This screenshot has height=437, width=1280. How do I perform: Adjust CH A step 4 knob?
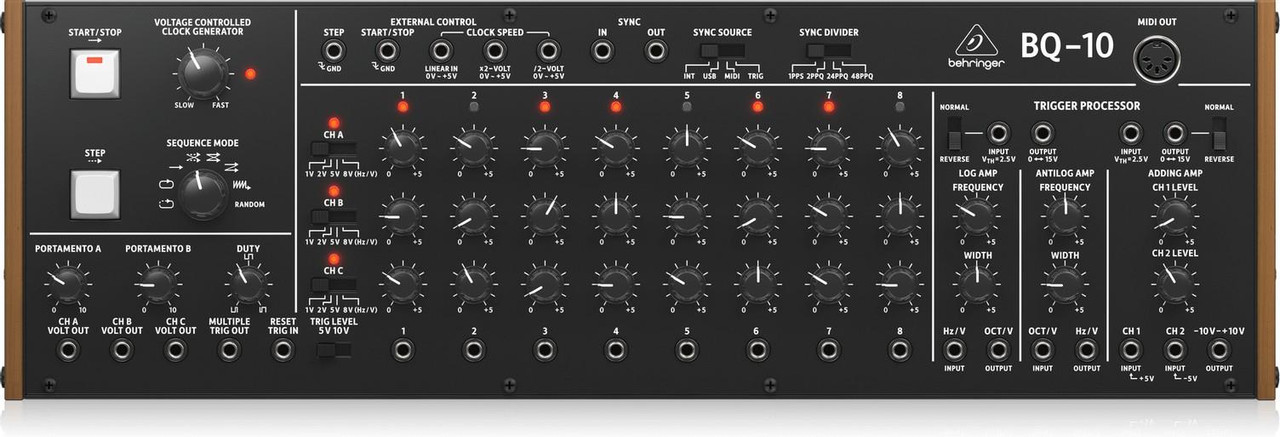point(615,147)
